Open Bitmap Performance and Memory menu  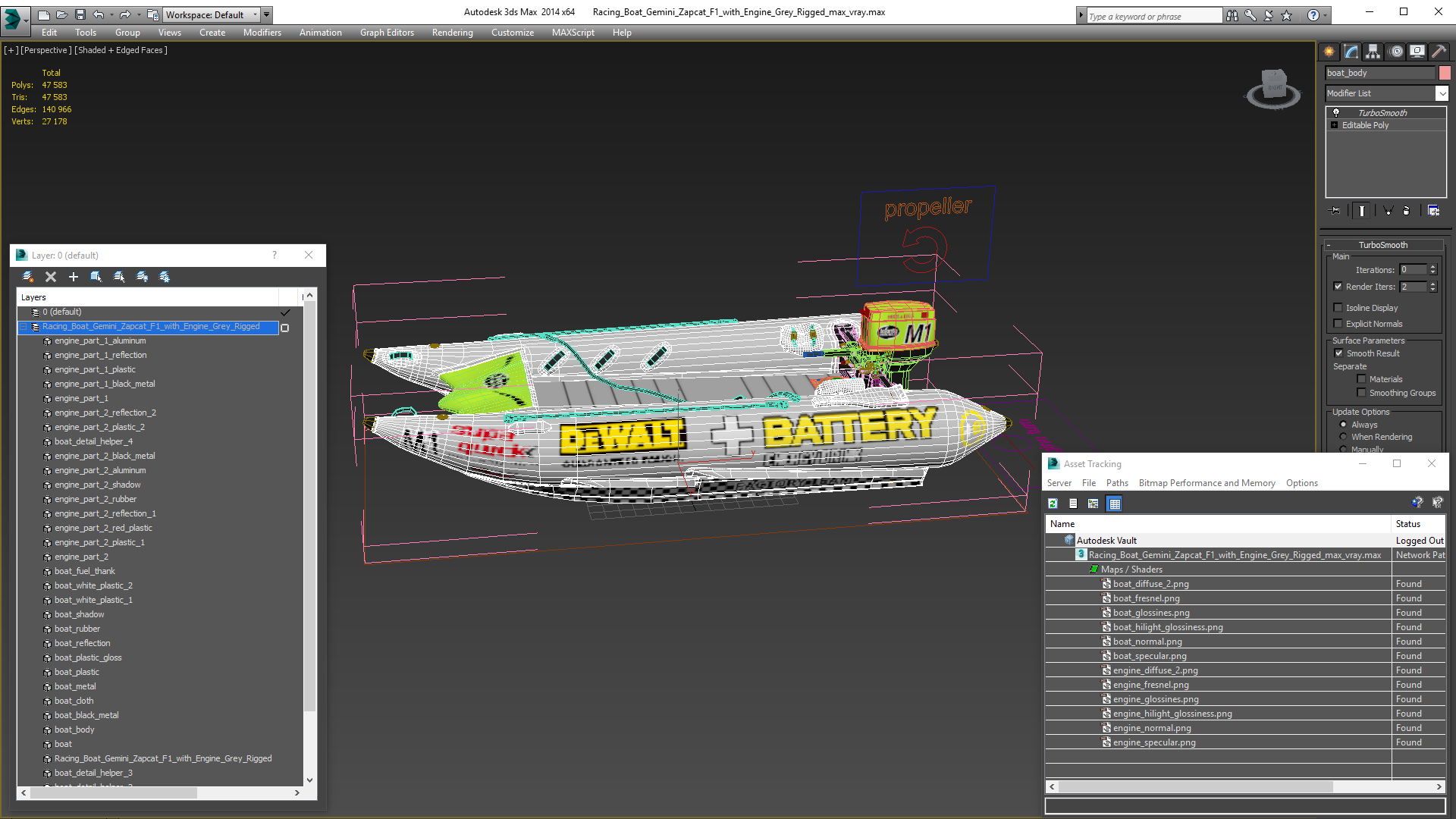(x=1207, y=483)
